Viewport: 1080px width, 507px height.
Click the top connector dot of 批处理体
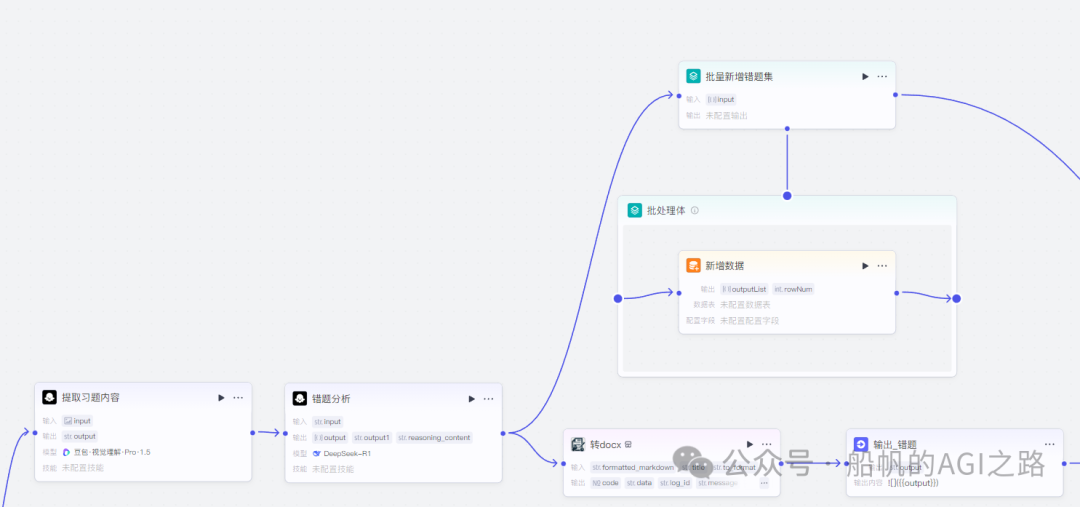(787, 196)
